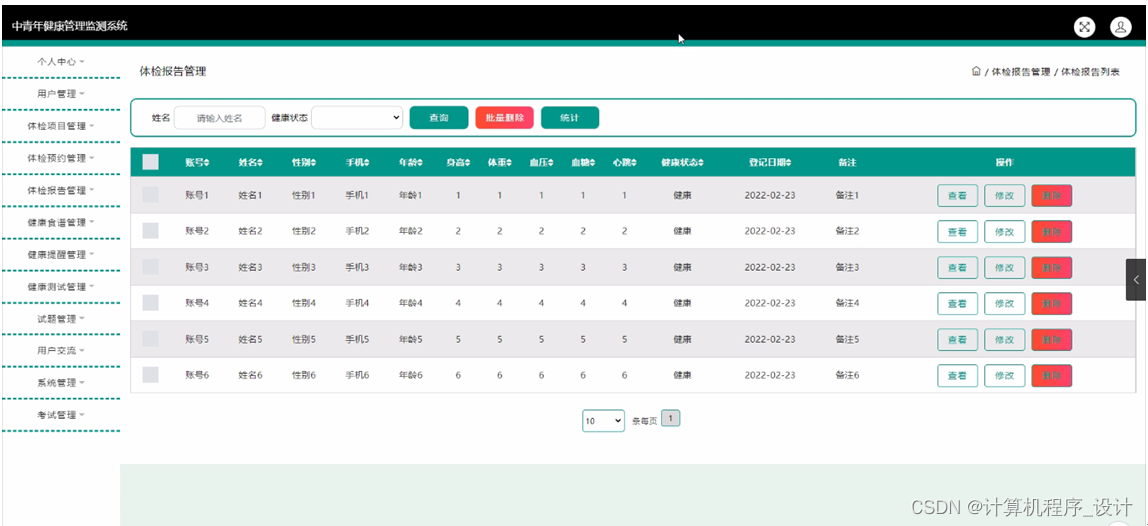
Task: Expand the 健康提醒管理 sidebar menu
Action: pyautogui.click(x=61, y=254)
